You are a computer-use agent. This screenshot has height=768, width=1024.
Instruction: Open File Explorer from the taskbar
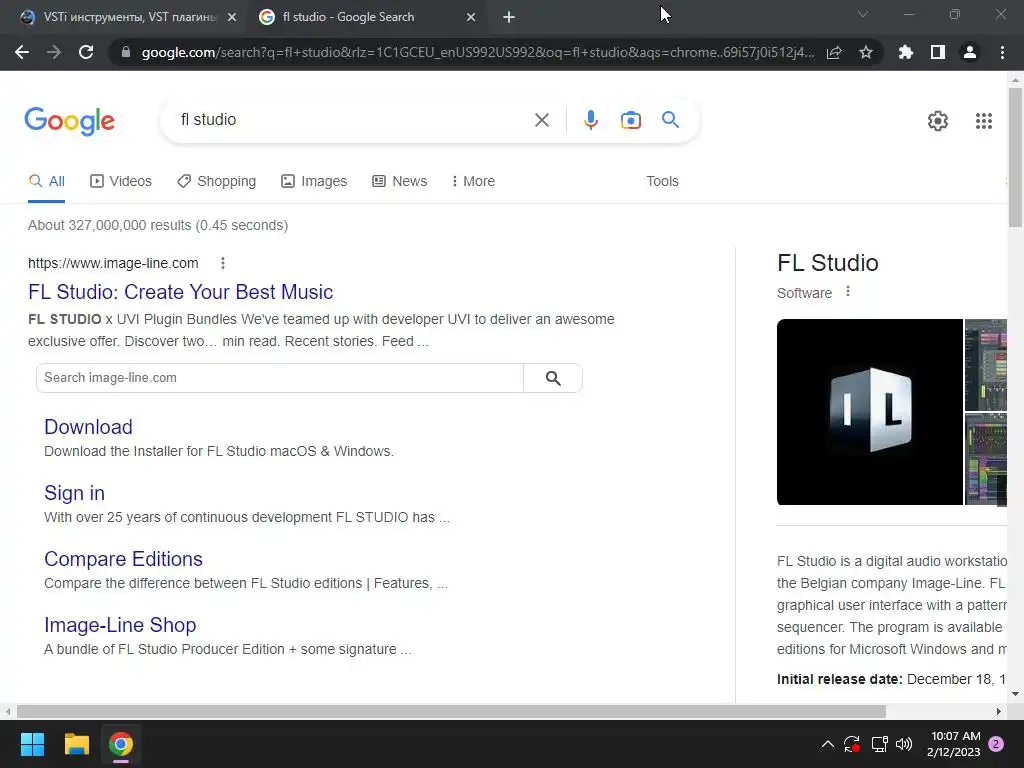pos(76,744)
